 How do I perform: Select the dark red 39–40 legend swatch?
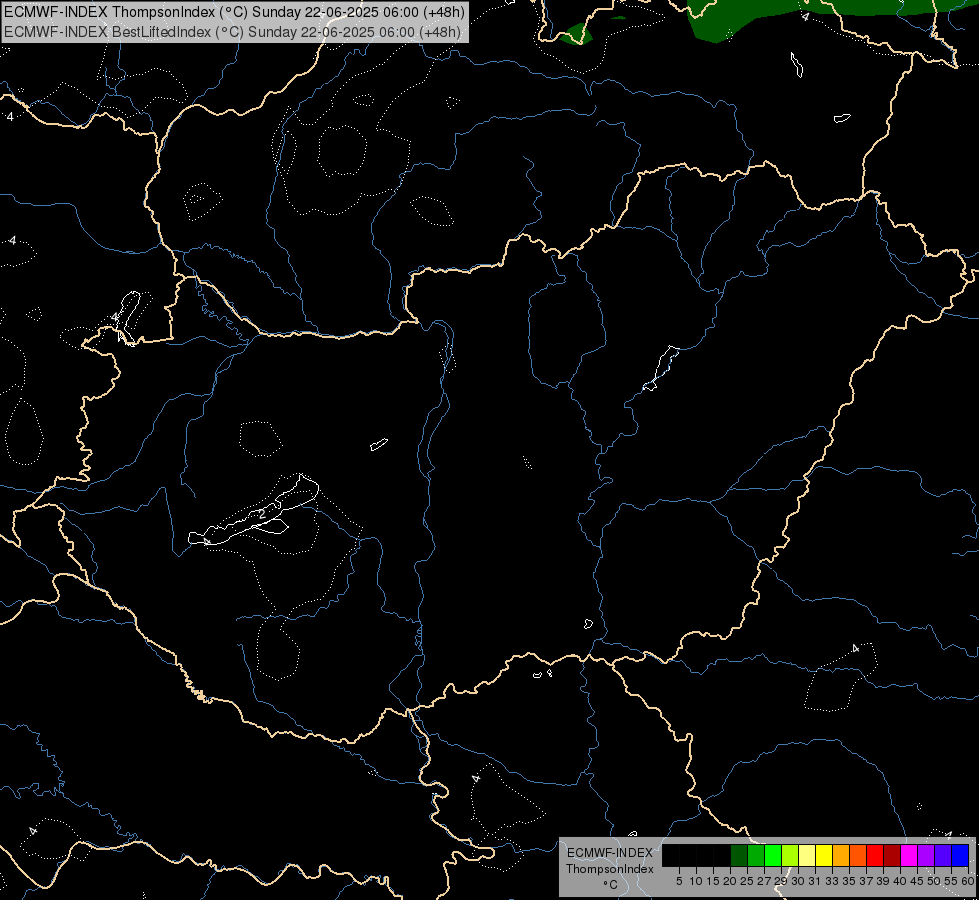892,856
